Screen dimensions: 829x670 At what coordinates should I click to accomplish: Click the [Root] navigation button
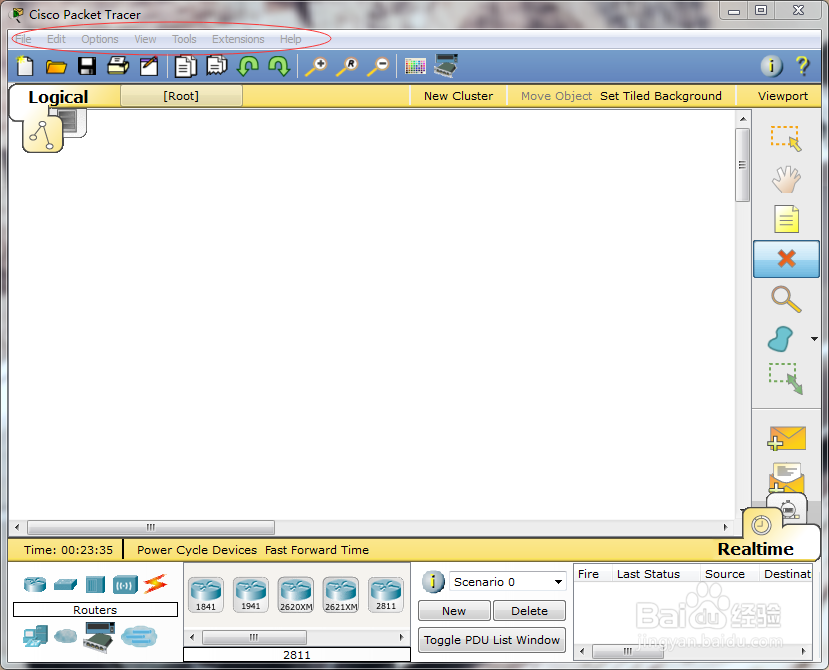(x=181, y=96)
